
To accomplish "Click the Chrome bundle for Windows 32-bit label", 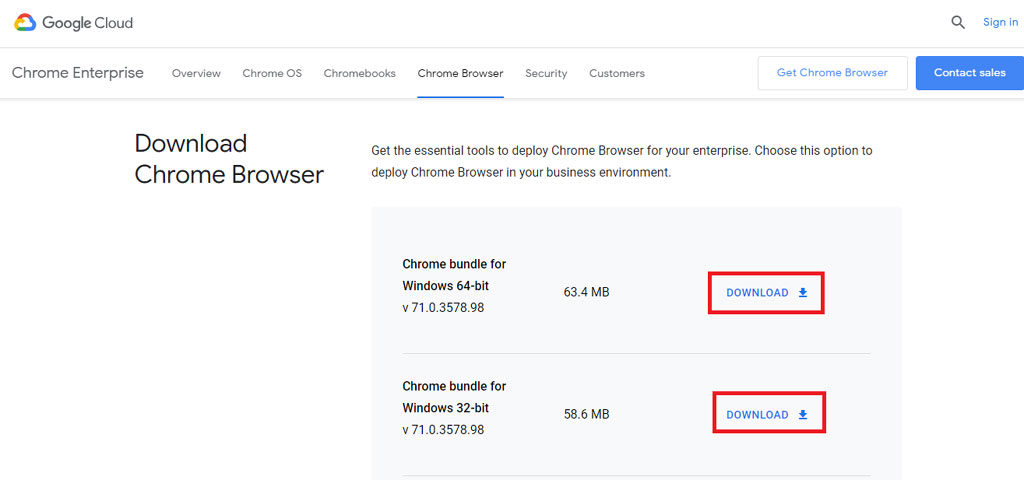I will (x=454, y=397).
